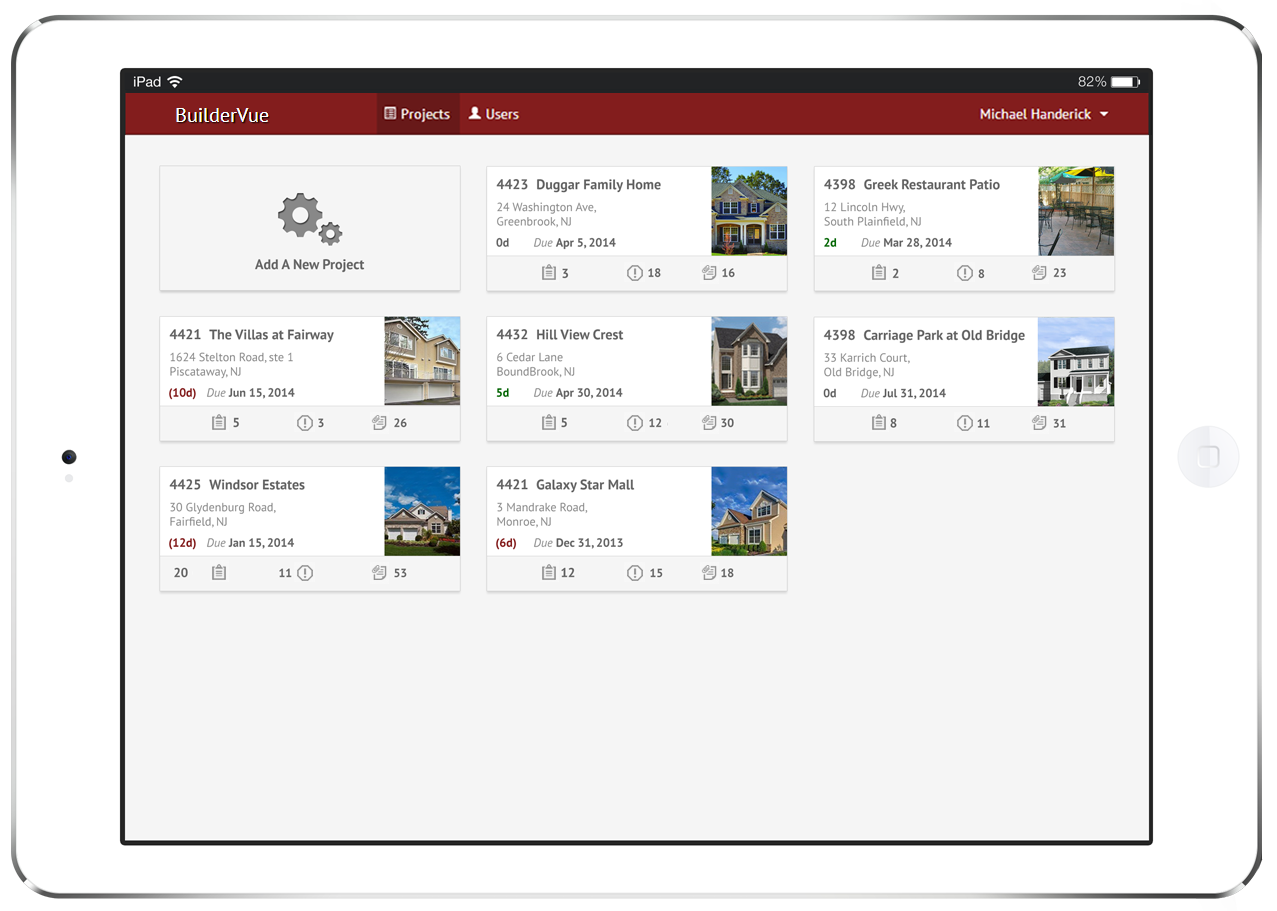
Task: Click clipboard icon on Greek Restaurant Patio card
Action: click(878, 272)
